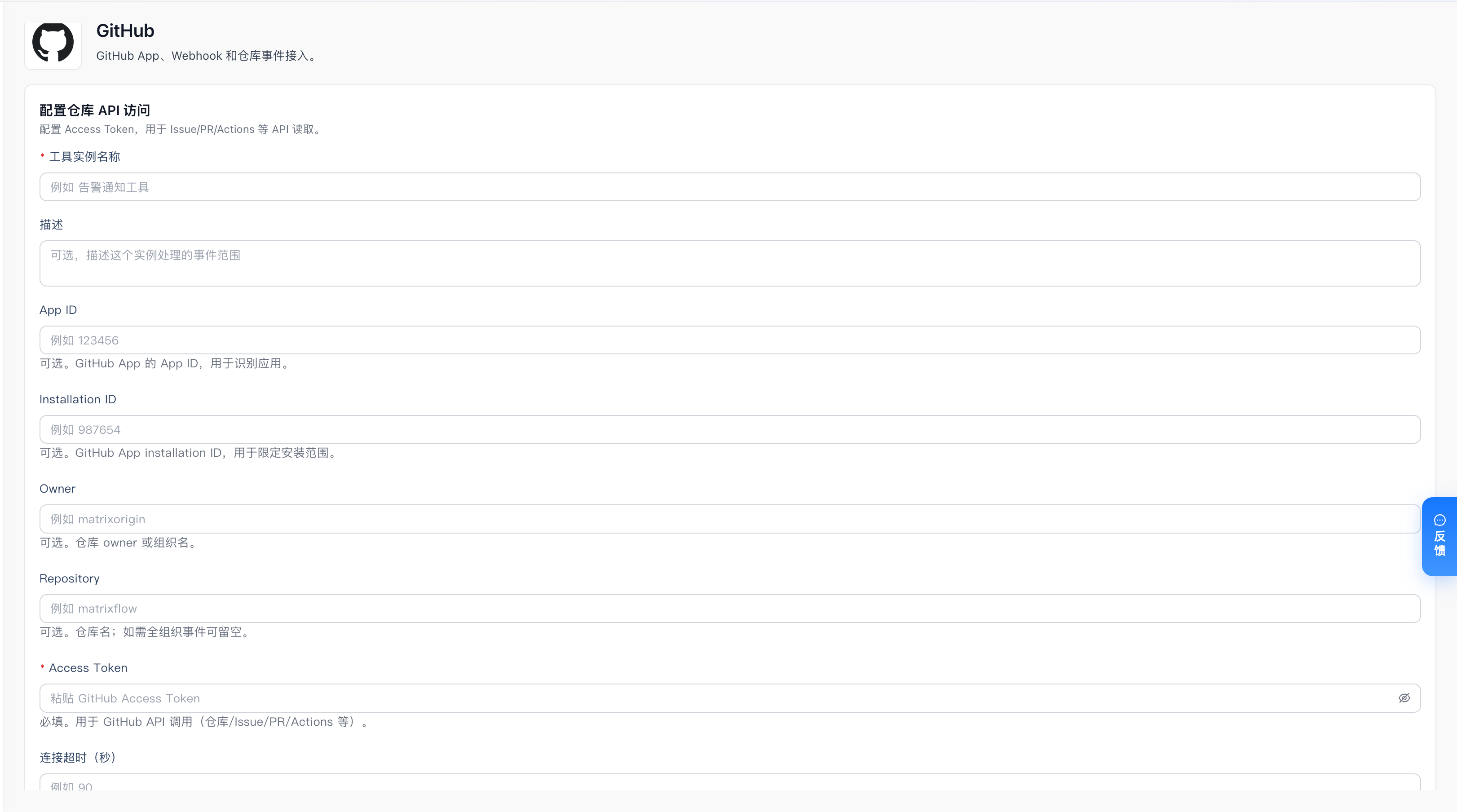Click the Installation ID label

(78, 399)
